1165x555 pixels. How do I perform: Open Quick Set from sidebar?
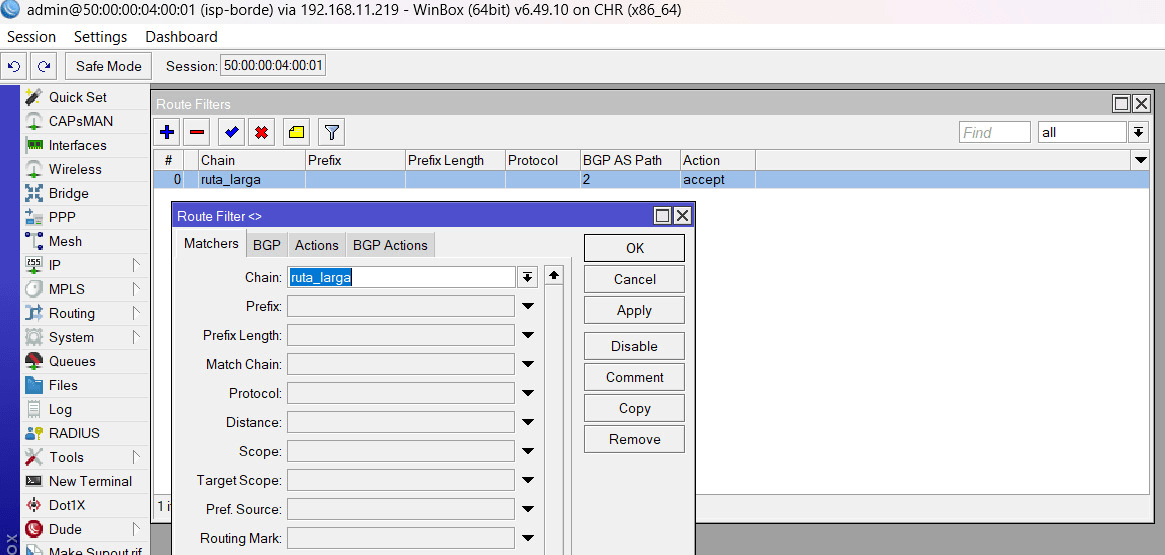77,97
